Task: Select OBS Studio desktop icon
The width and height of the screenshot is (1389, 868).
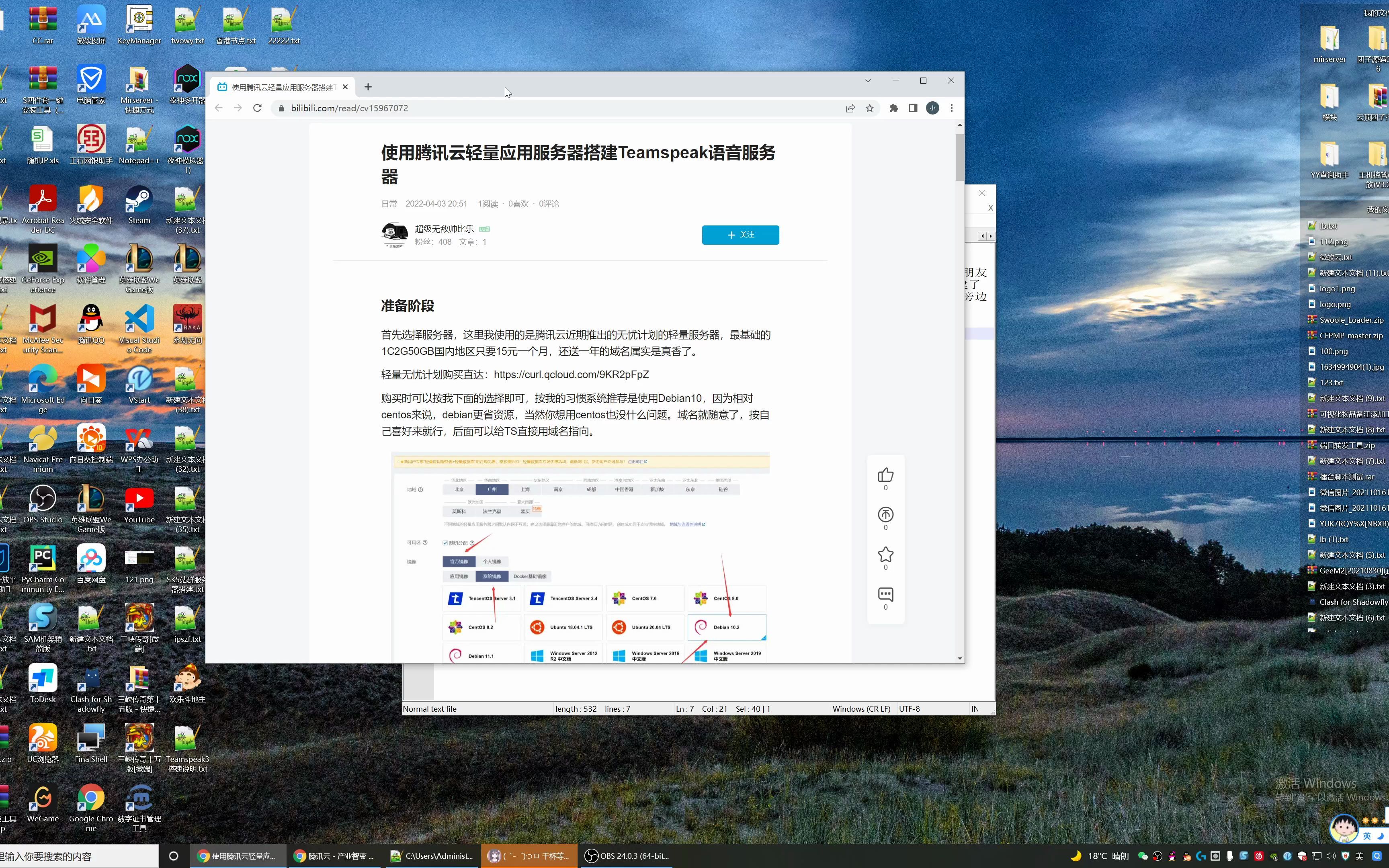Action: [x=43, y=504]
